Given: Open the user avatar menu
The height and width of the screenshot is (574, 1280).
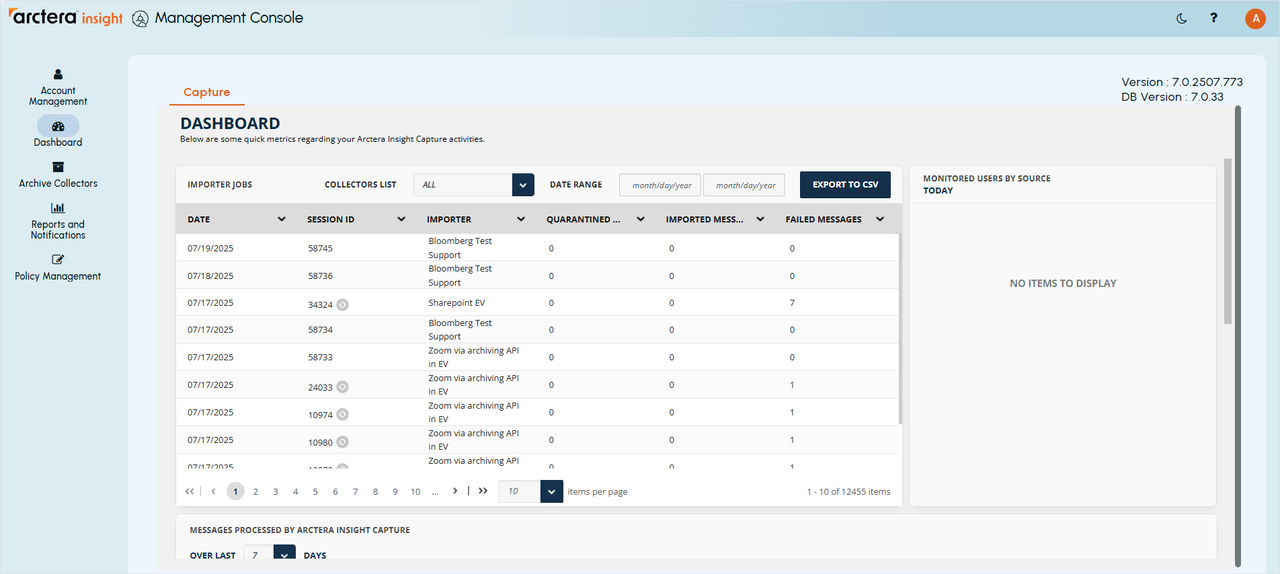Looking at the screenshot, I should 1255,18.
